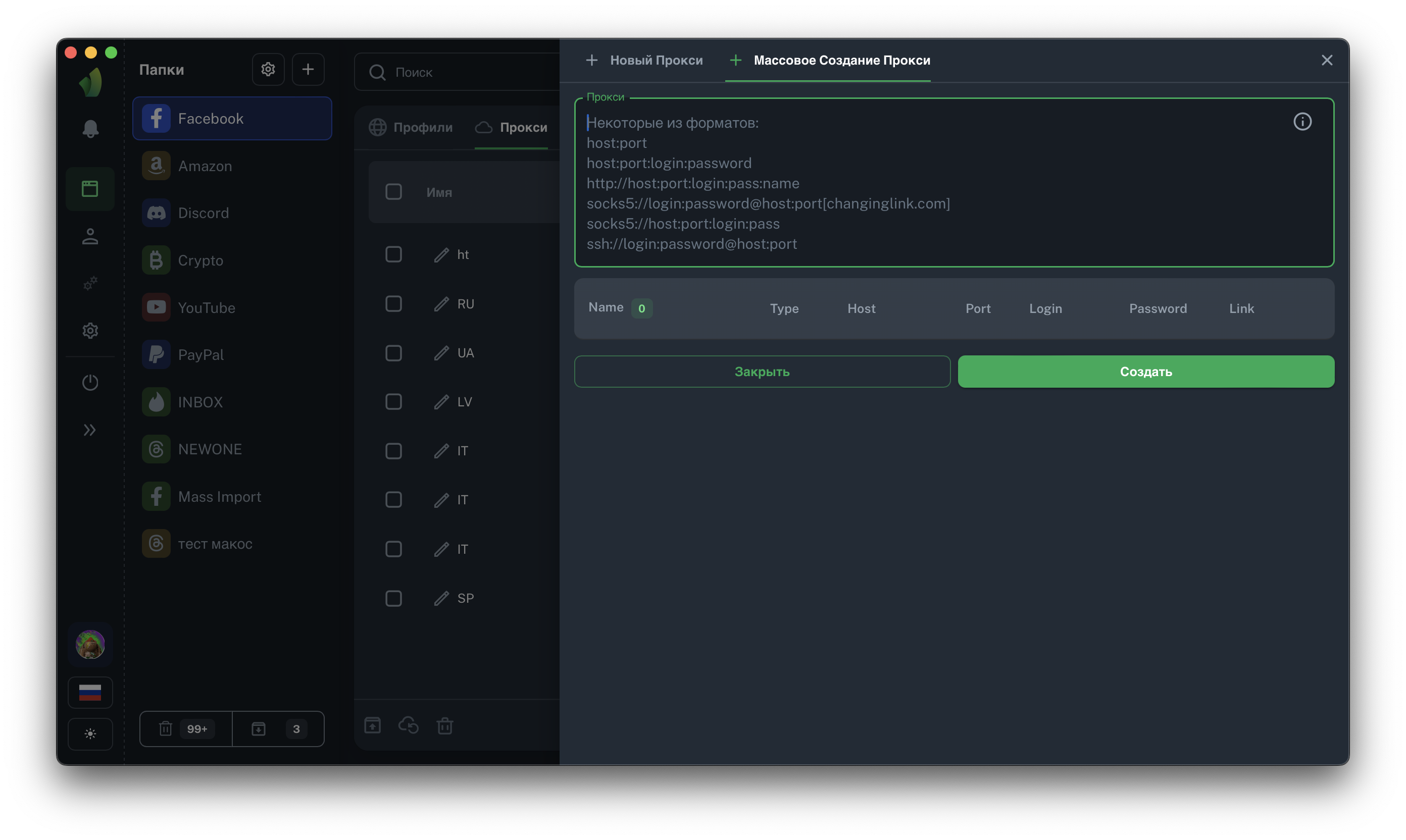Tick the SP proxy checkbox
Viewport: 1406px width, 840px height.
(x=393, y=598)
